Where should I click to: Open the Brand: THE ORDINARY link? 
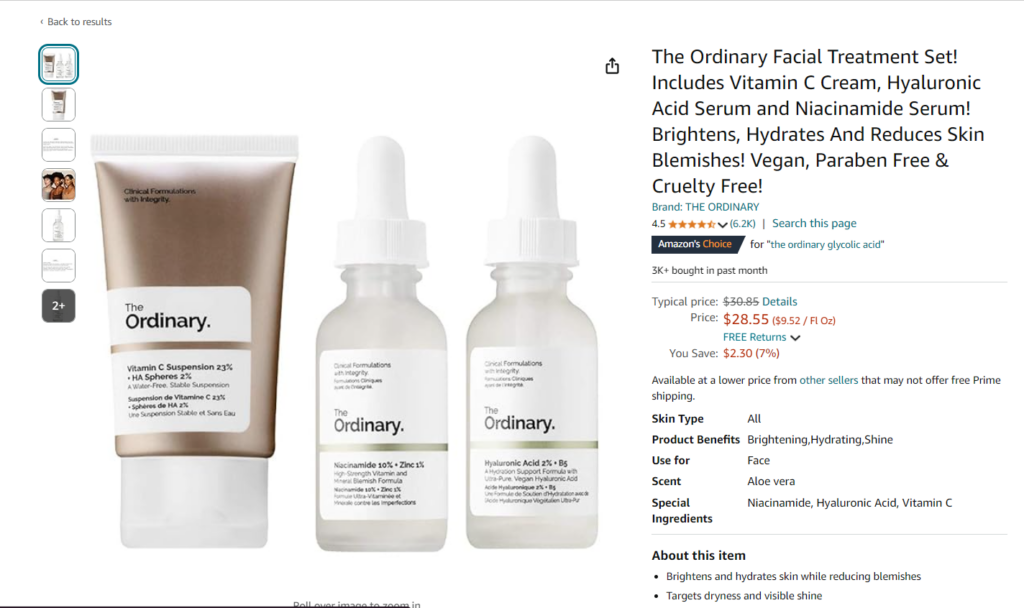[x=705, y=207]
